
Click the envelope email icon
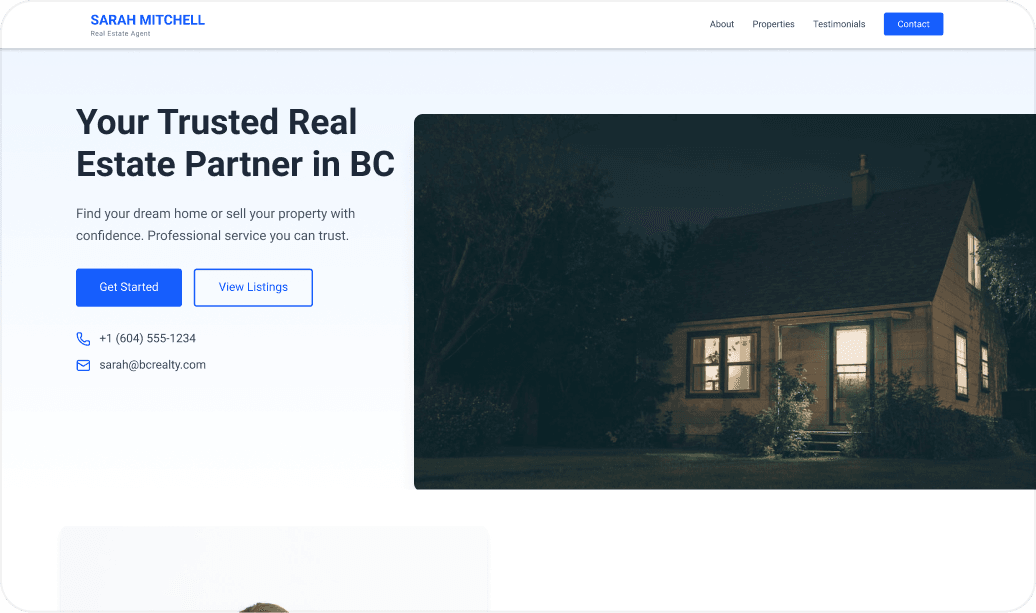[x=82, y=365]
